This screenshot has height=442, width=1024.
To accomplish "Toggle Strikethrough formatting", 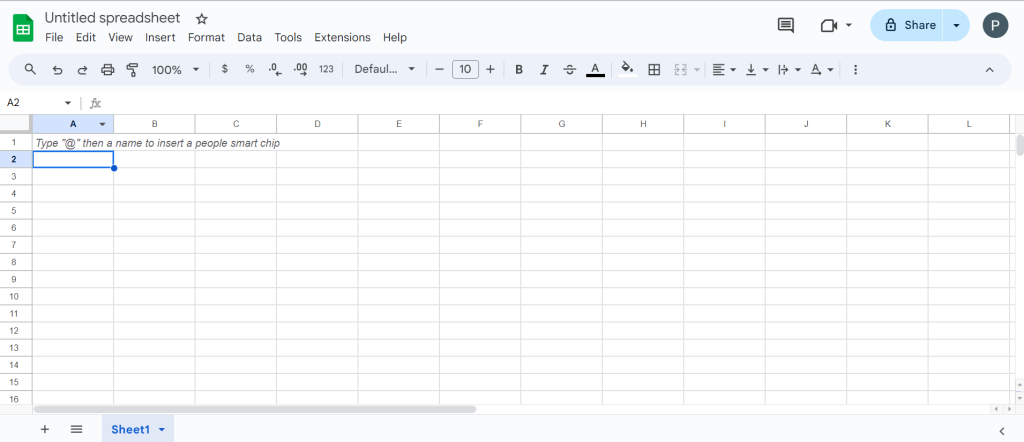I will [569, 70].
